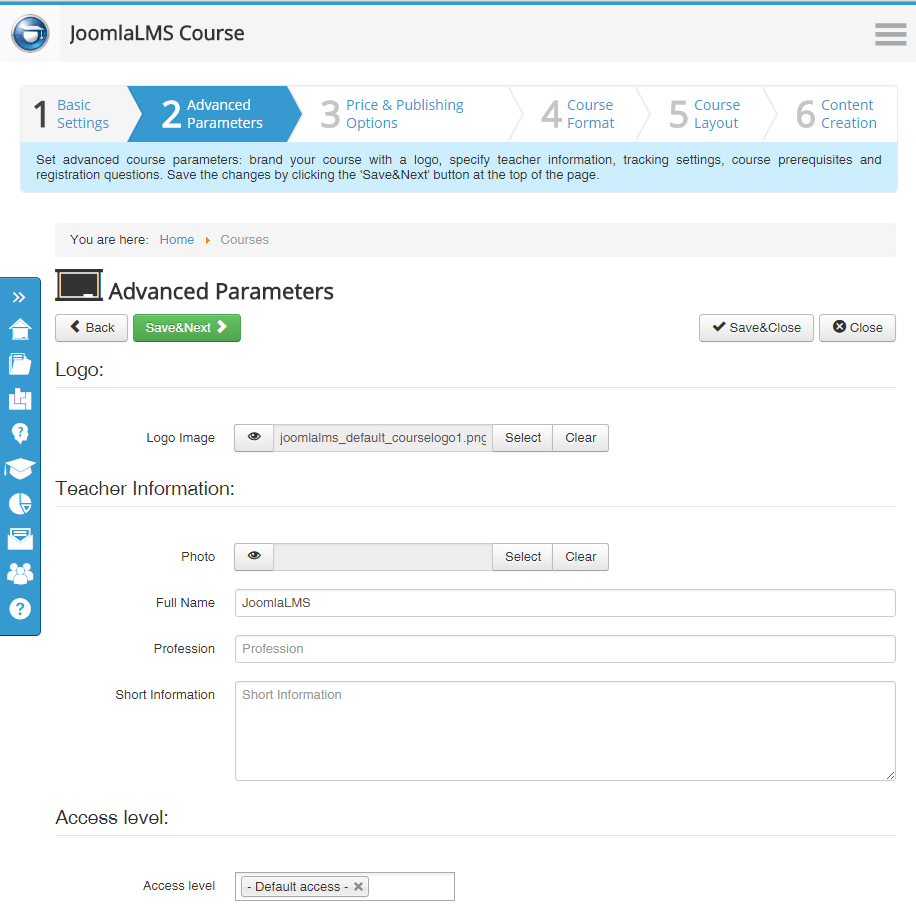Open step 4 Course Format
Image resolution: width=916 pixels, height=915 pixels.
pos(578,114)
